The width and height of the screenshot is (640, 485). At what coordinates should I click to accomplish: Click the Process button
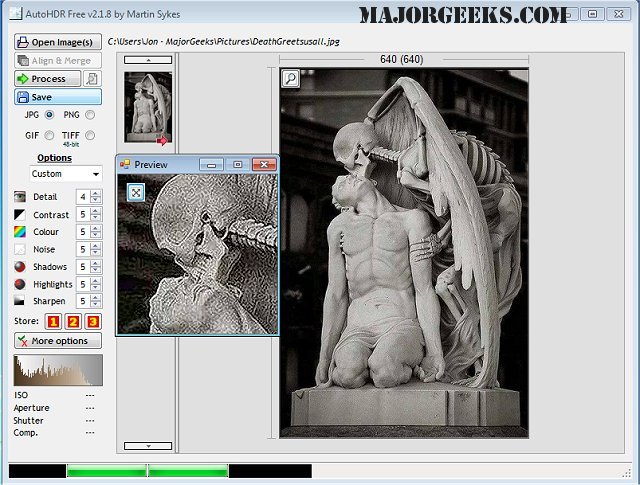(48, 78)
